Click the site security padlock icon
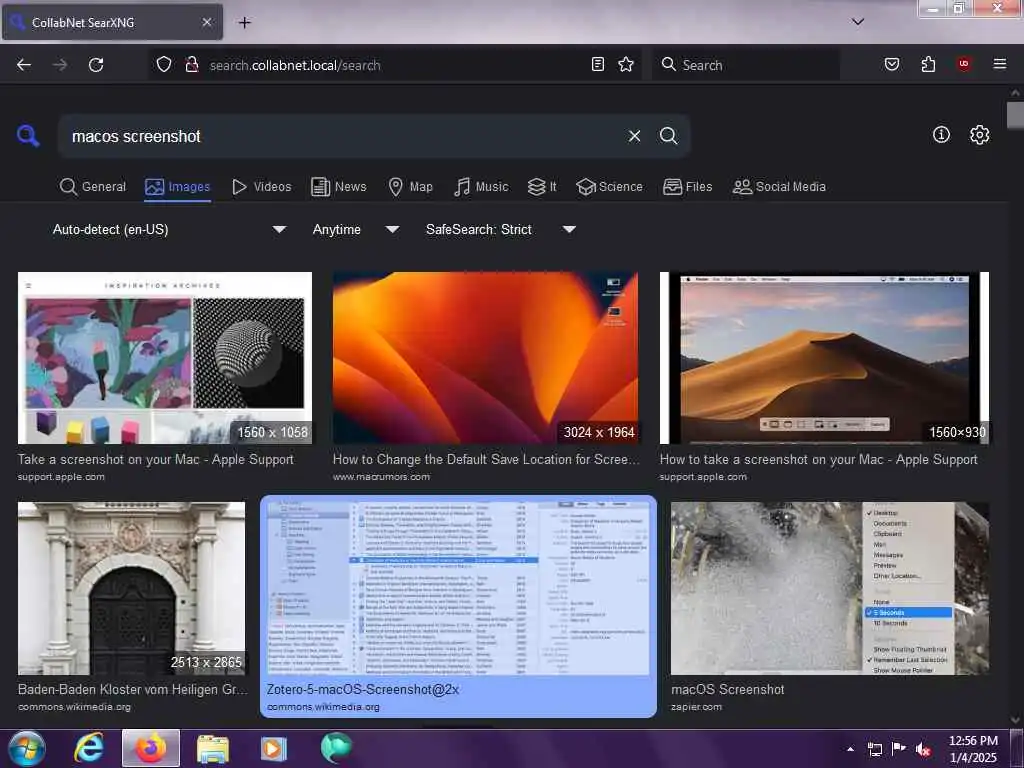The image size is (1024, 768). click(x=192, y=65)
